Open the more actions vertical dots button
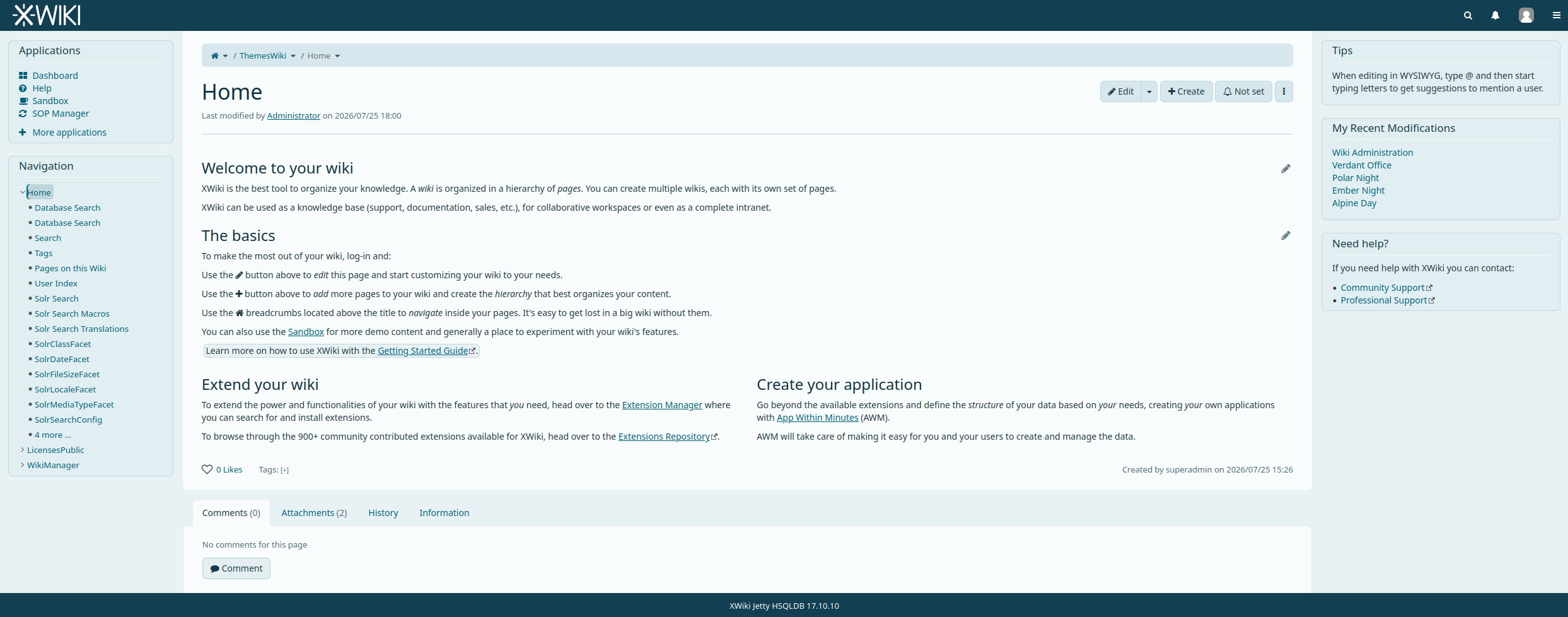Screen dimensions: 1568x617 [x=1284, y=91]
